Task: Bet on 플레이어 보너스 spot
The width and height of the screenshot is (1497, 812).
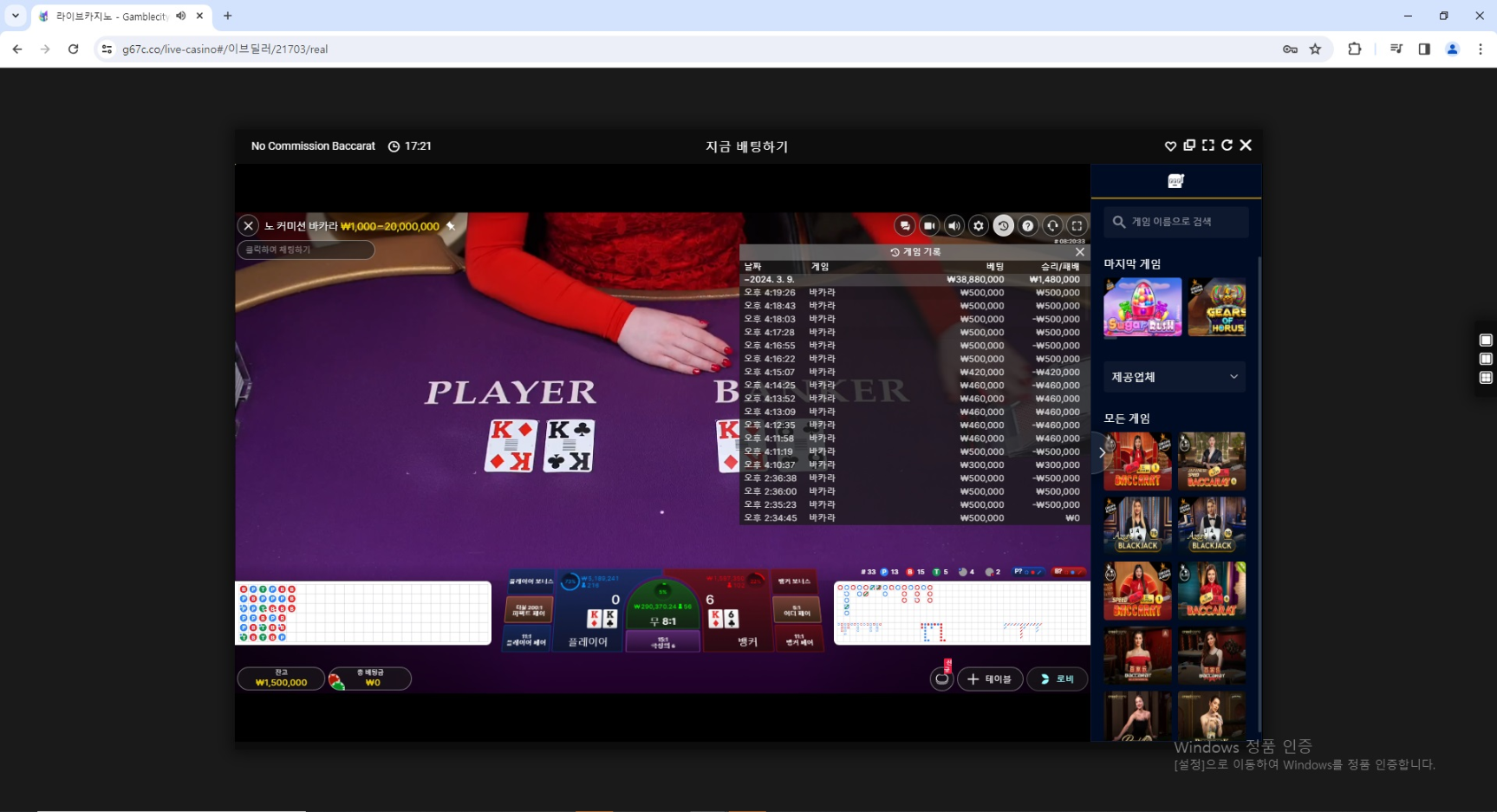Action: pyautogui.click(x=530, y=581)
